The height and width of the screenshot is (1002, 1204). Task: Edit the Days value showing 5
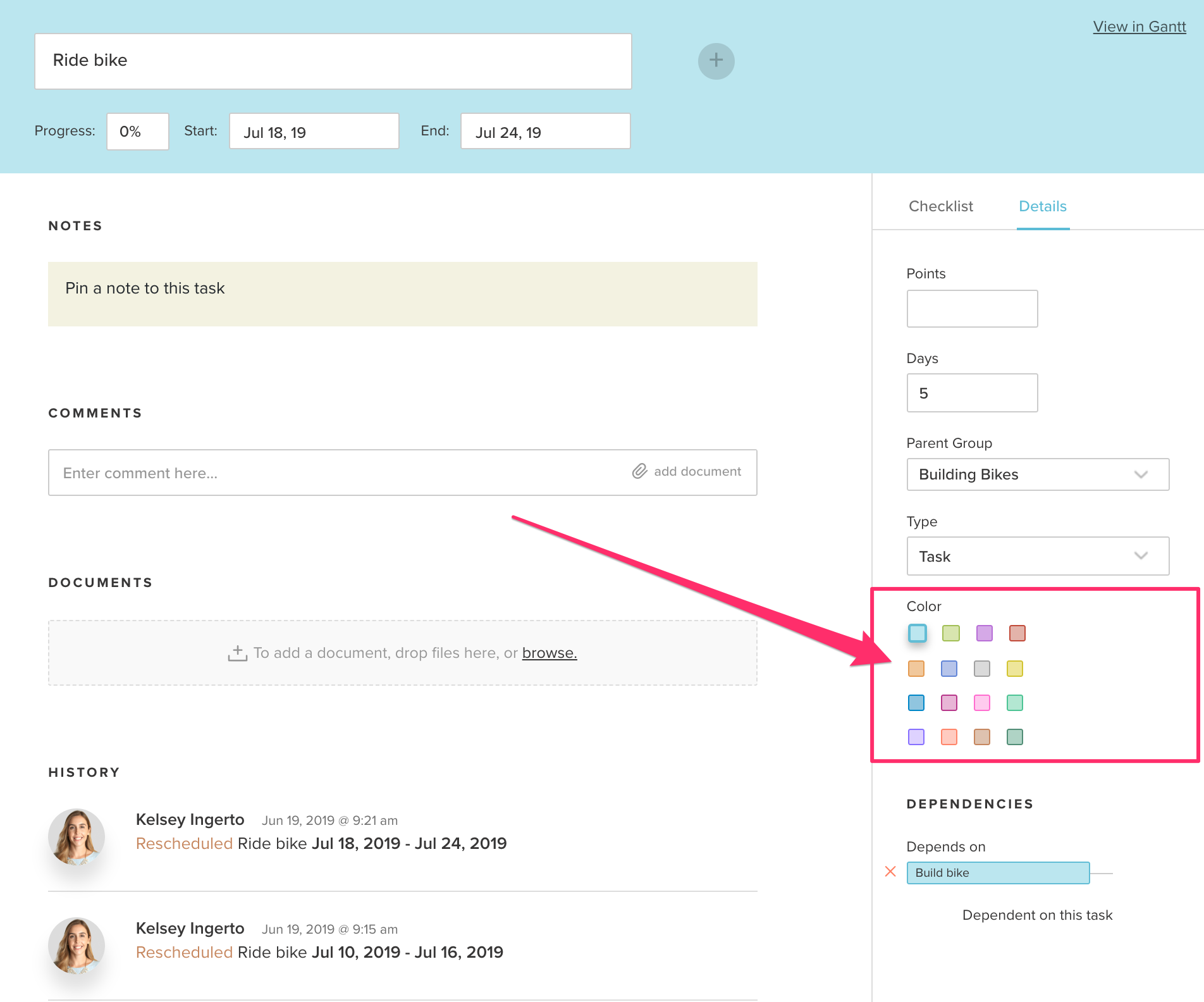[x=972, y=392]
